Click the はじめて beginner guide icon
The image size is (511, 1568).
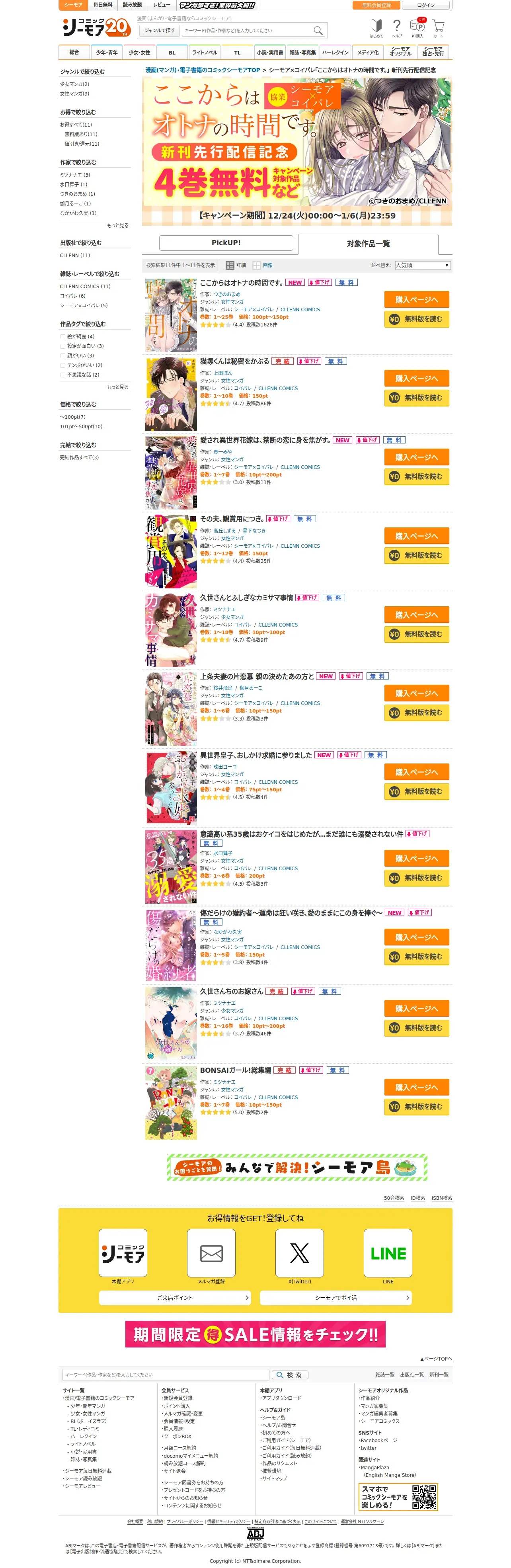pos(376,25)
